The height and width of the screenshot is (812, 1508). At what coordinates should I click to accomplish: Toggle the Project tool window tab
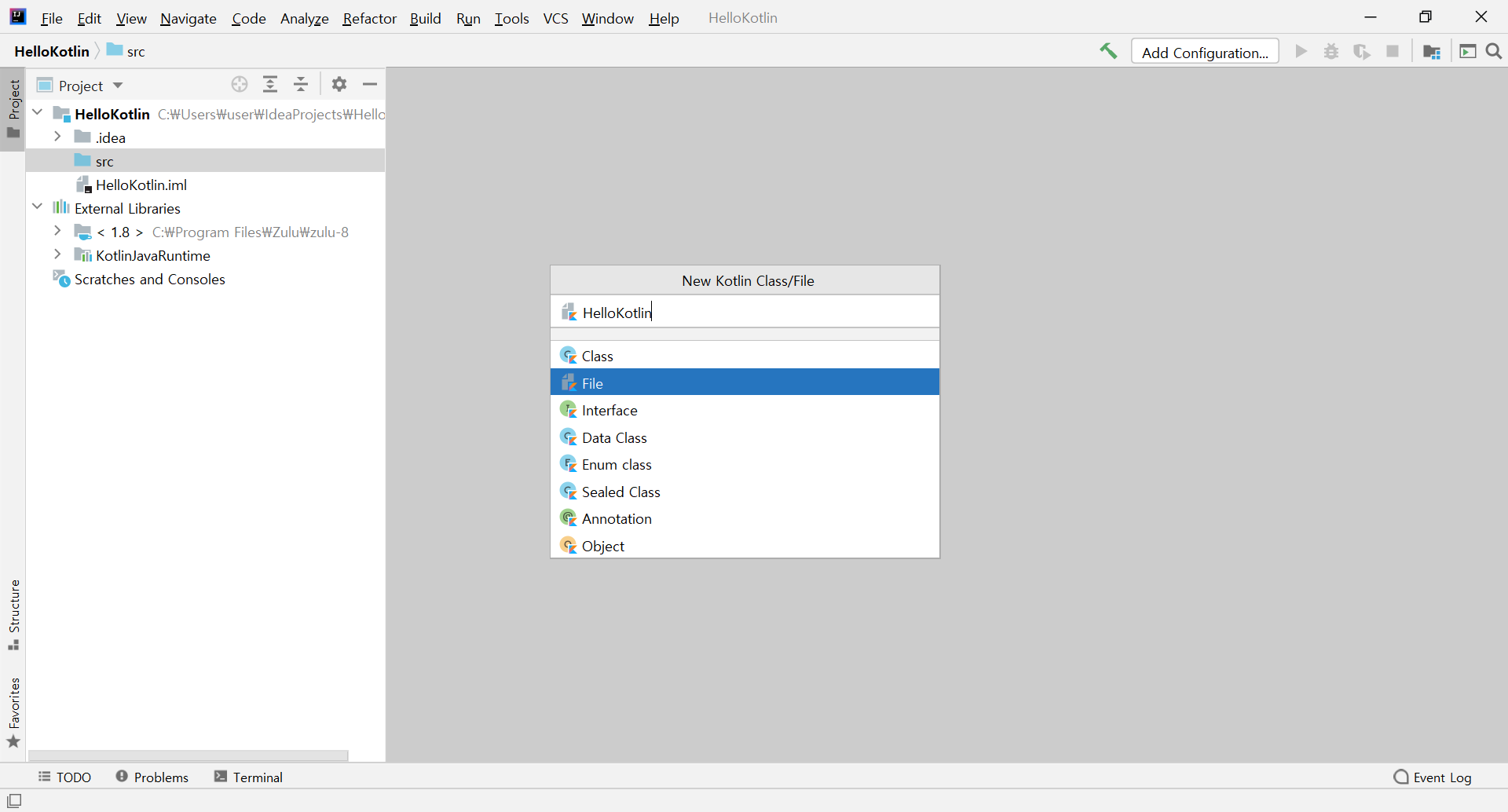pos(13,108)
